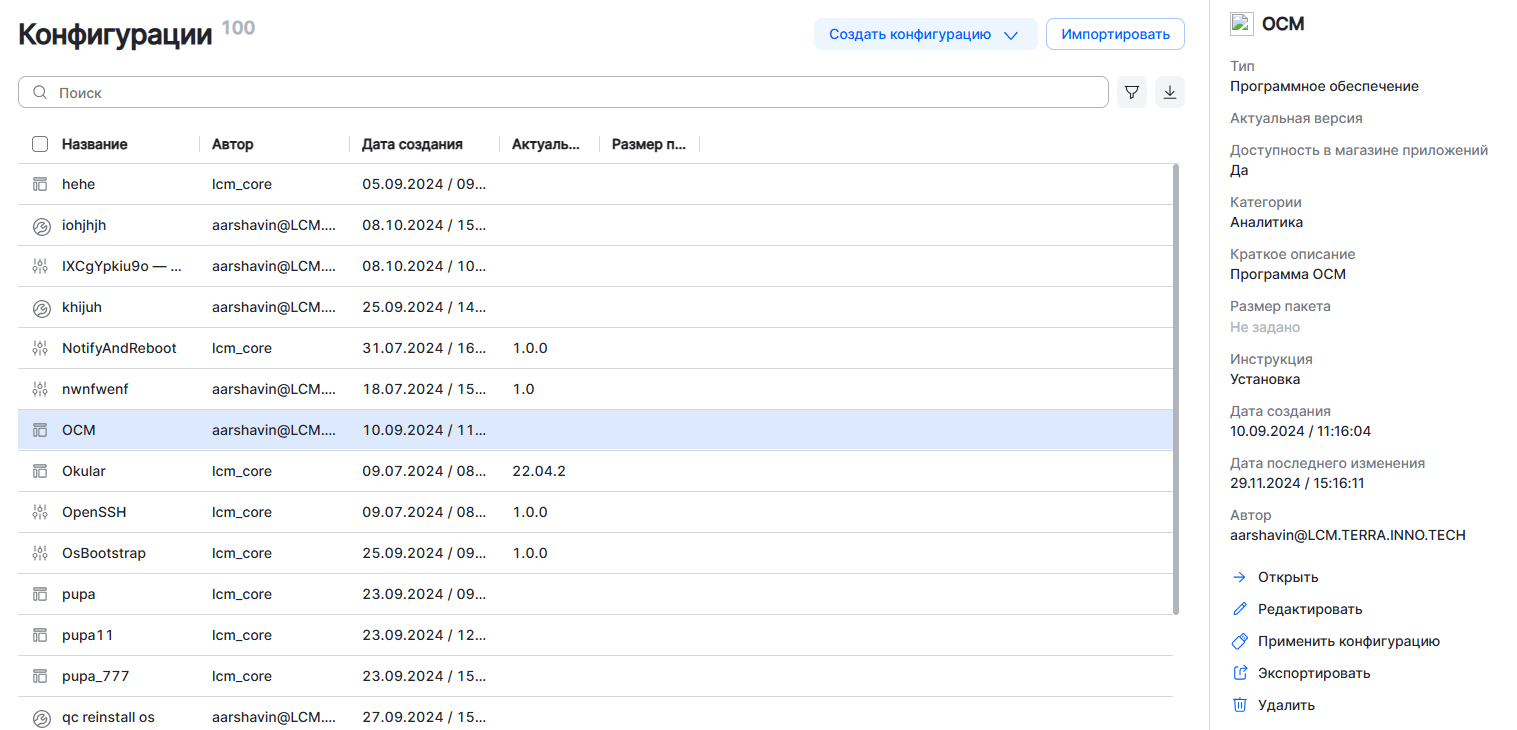Sort by the Дата создания column header

(x=412, y=144)
